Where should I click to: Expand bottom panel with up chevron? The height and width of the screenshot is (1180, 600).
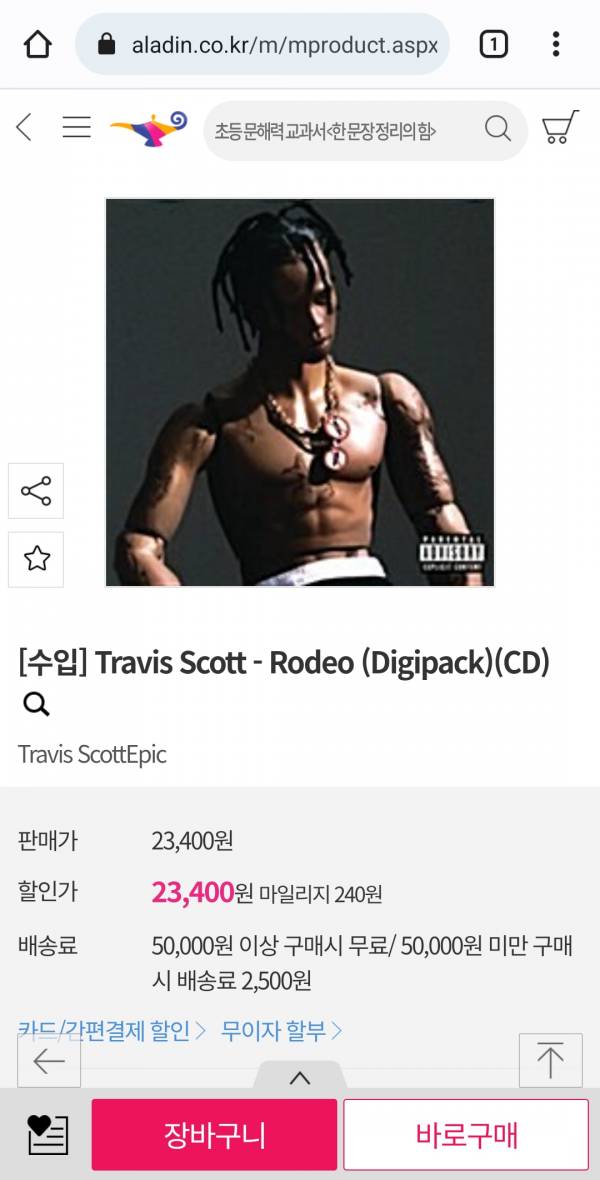click(x=300, y=1078)
